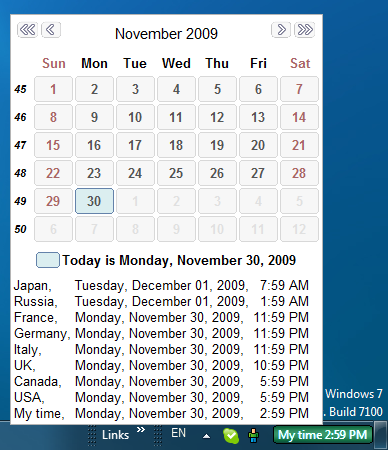388x450 pixels.
Task: Expand the Links toolbar chevron
Action: 141,430
